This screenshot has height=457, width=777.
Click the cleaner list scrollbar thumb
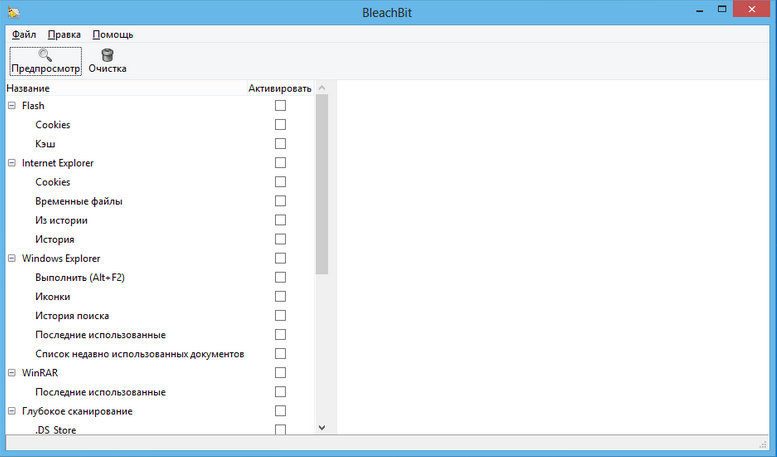(x=322, y=184)
